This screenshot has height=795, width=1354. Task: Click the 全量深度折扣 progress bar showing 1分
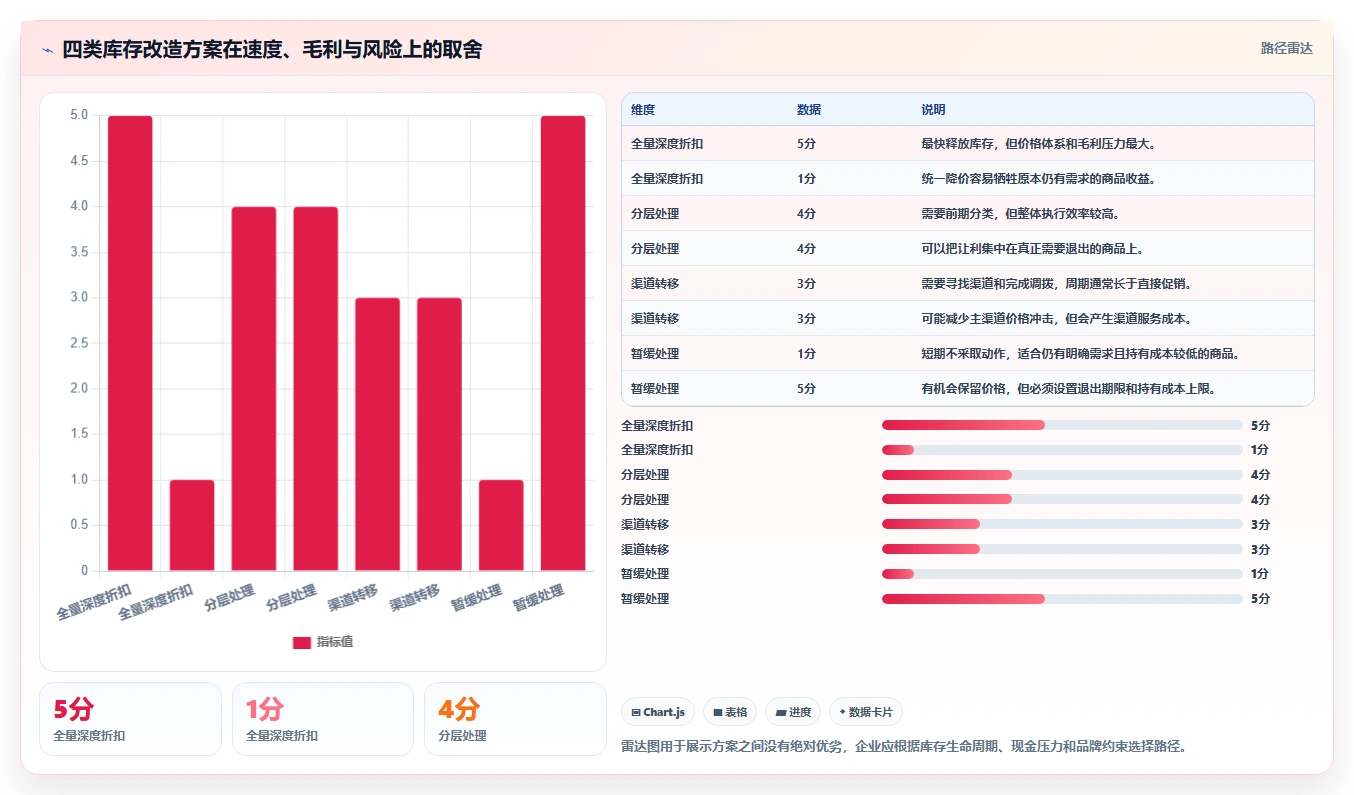tap(1062, 450)
